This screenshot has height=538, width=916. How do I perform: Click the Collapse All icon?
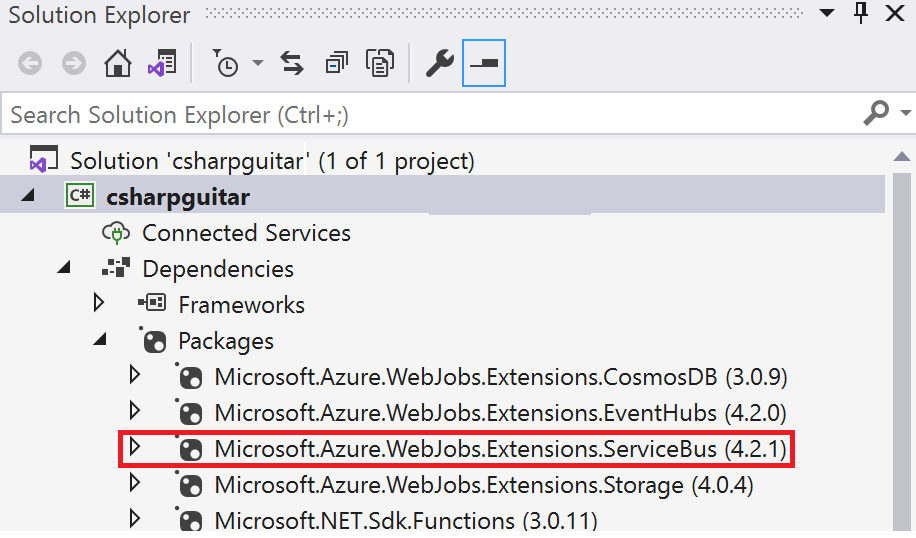[336, 63]
